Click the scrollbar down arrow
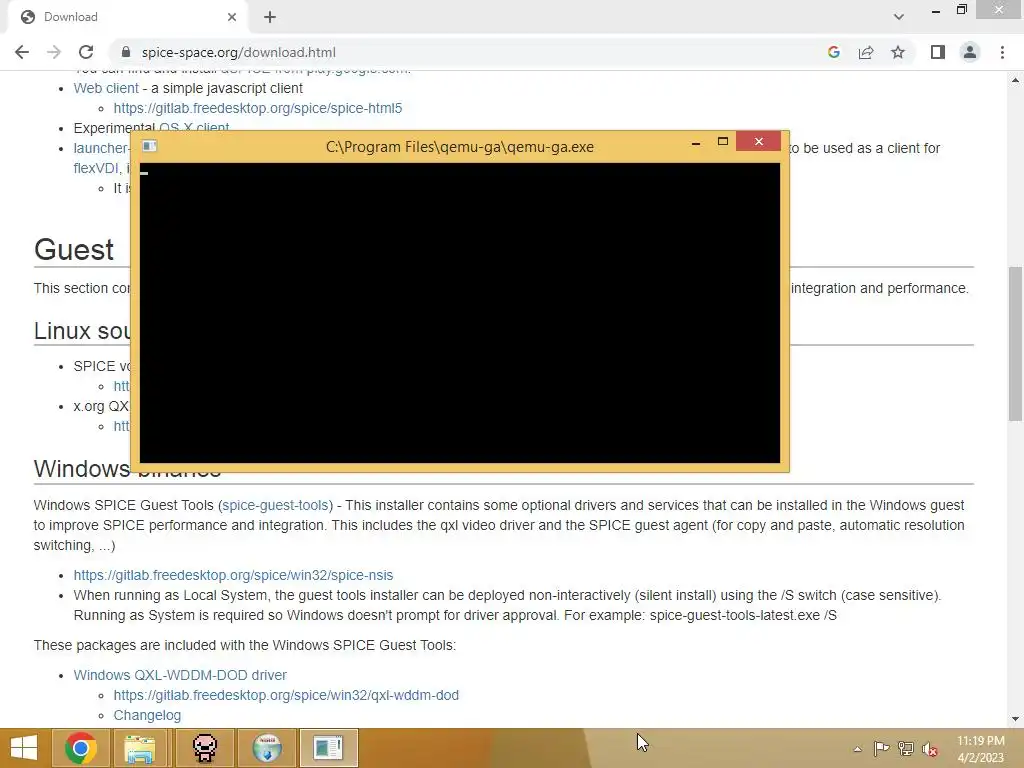Image resolution: width=1024 pixels, height=768 pixels. (1015, 719)
